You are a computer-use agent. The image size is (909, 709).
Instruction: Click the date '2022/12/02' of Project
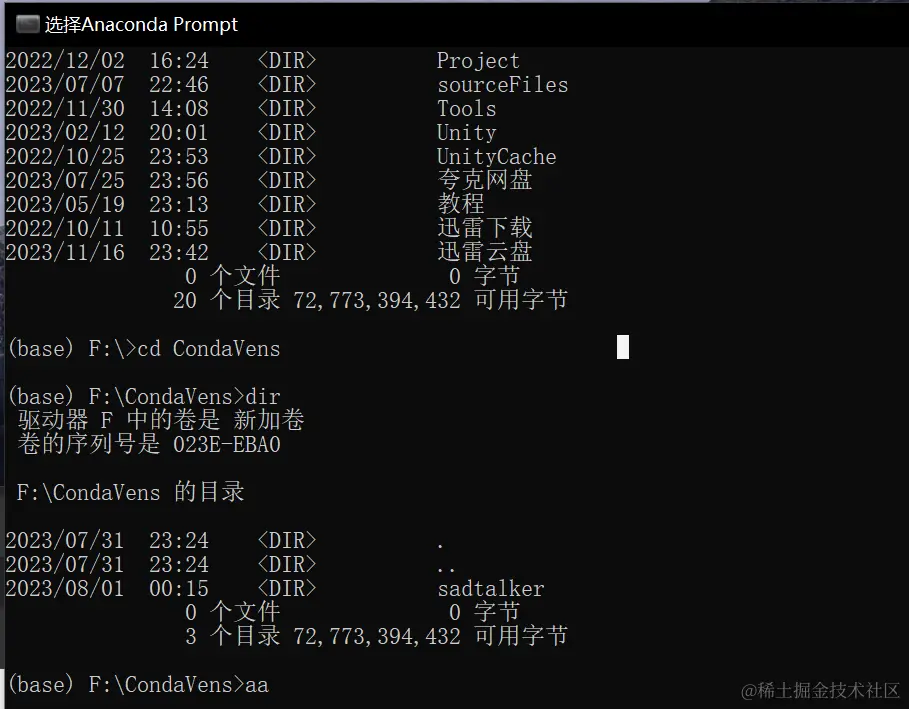click(65, 61)
